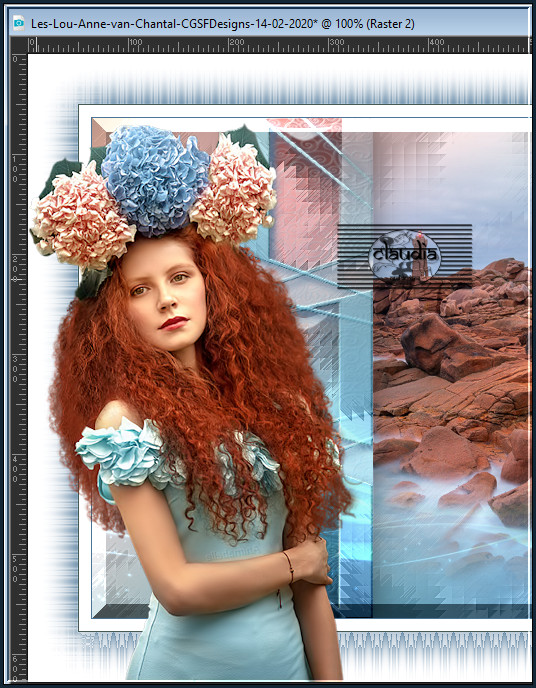The width and height of the screenshot is (536, 688).
Task: Click the woman's red lips
Action: [174, 323]
